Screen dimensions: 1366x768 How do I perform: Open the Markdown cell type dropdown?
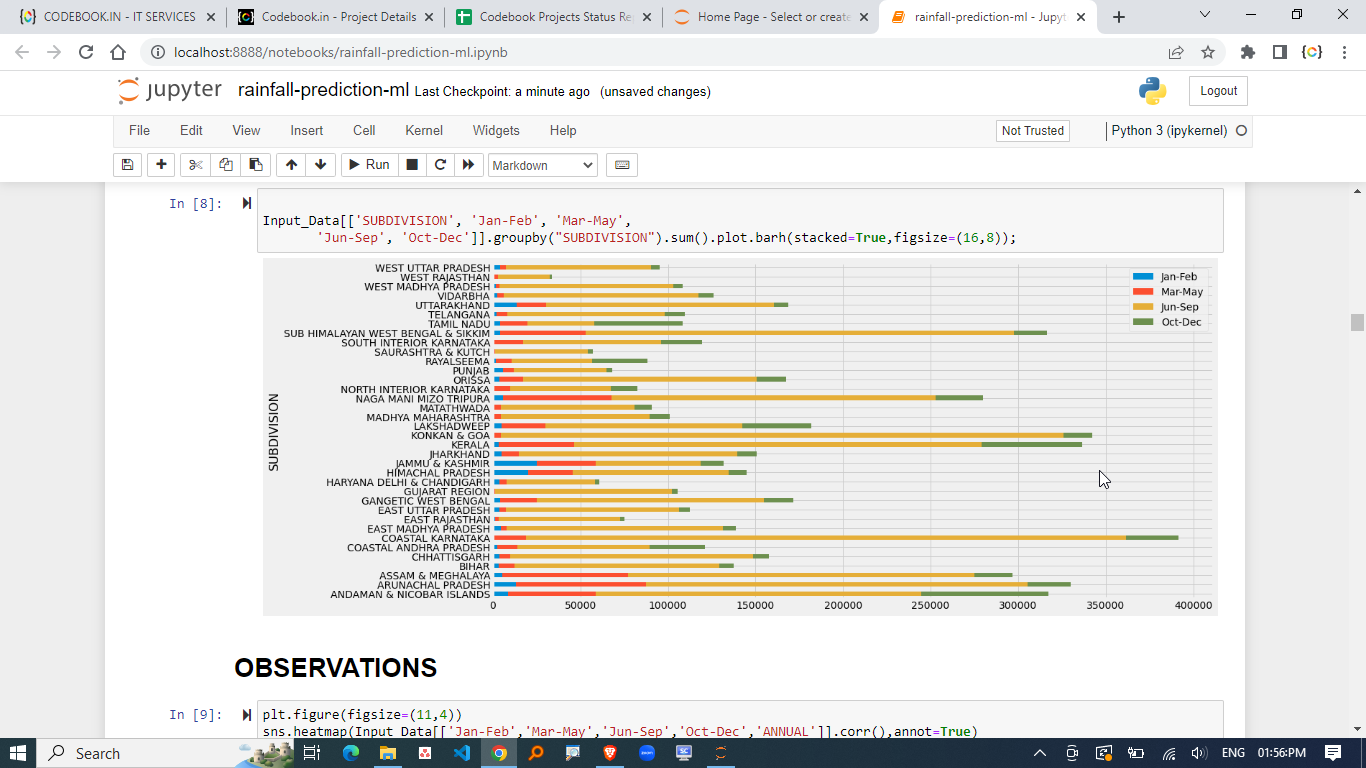point(543,165)
